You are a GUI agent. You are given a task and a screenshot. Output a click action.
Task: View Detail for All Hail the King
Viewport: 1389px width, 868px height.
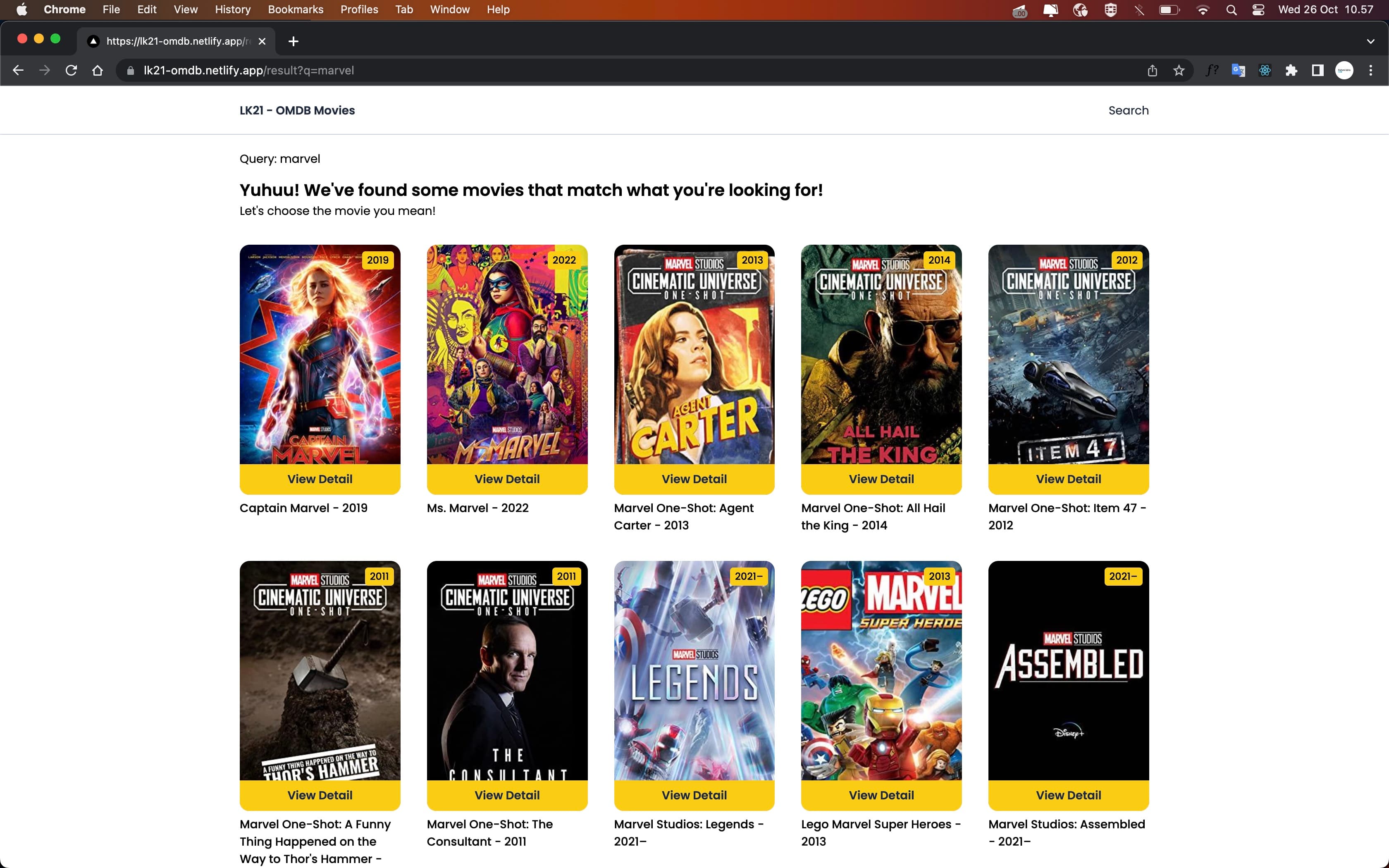tap(881, 479)
